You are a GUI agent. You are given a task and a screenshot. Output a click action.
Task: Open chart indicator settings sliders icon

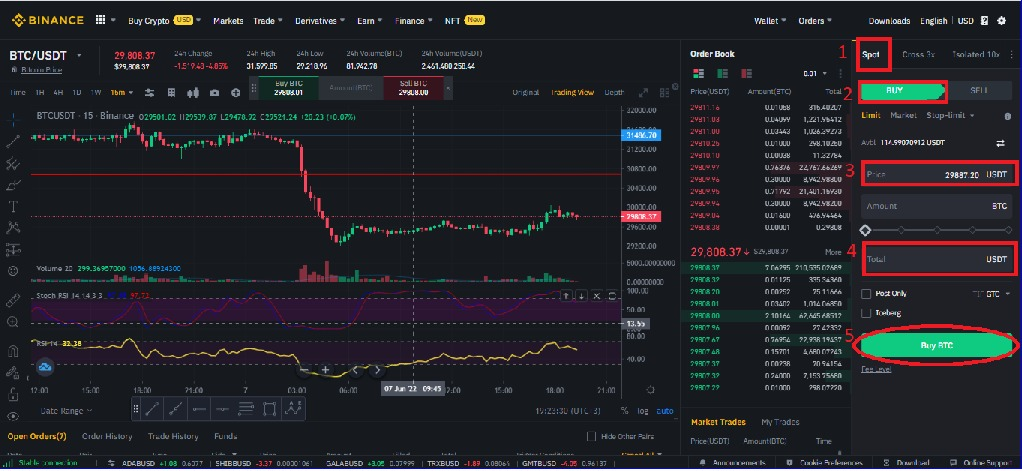(149, 93)
